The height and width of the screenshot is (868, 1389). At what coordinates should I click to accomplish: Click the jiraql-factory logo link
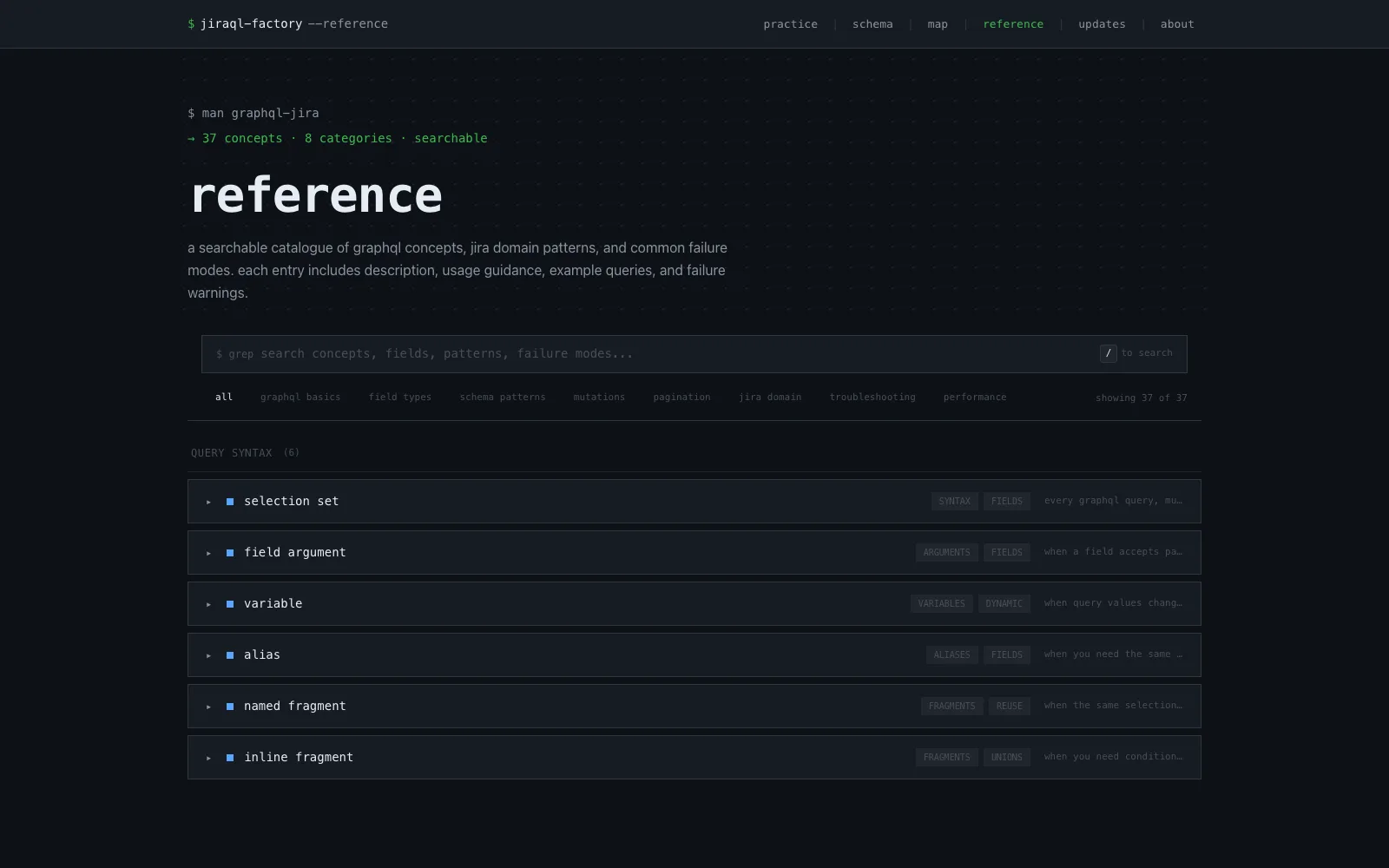coord(288,23)
